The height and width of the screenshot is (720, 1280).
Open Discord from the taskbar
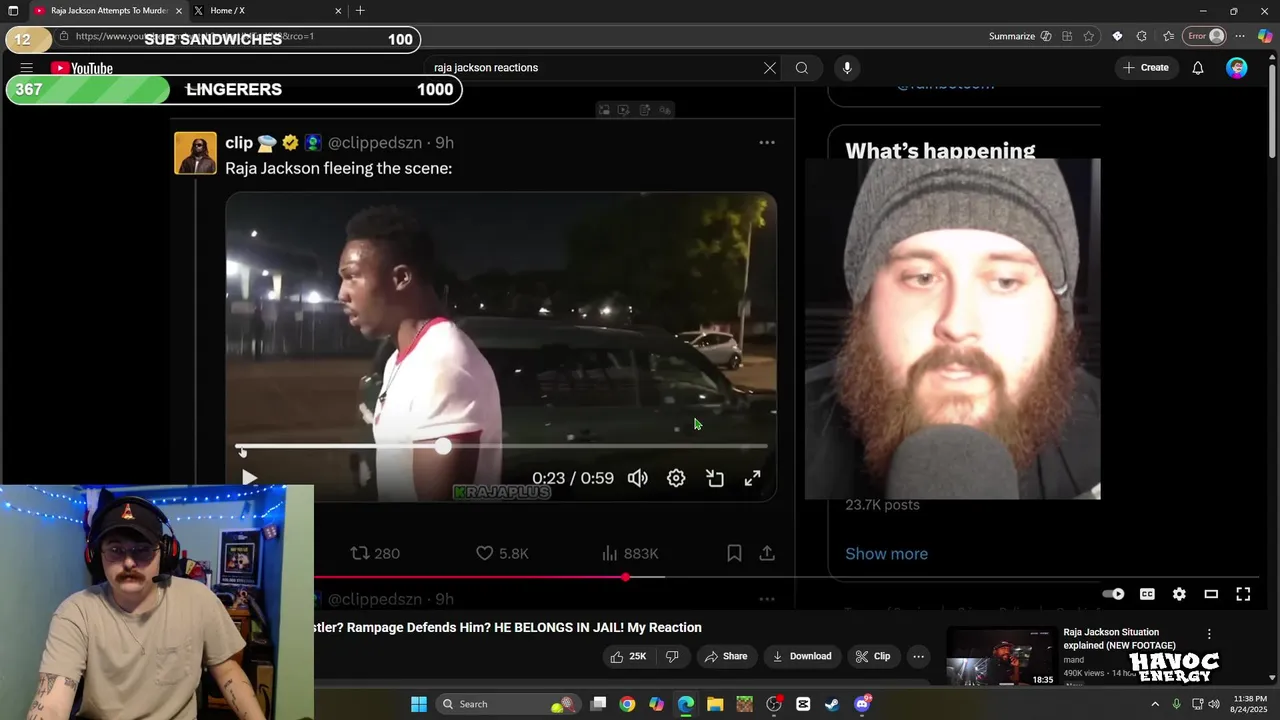click(862, 704)
